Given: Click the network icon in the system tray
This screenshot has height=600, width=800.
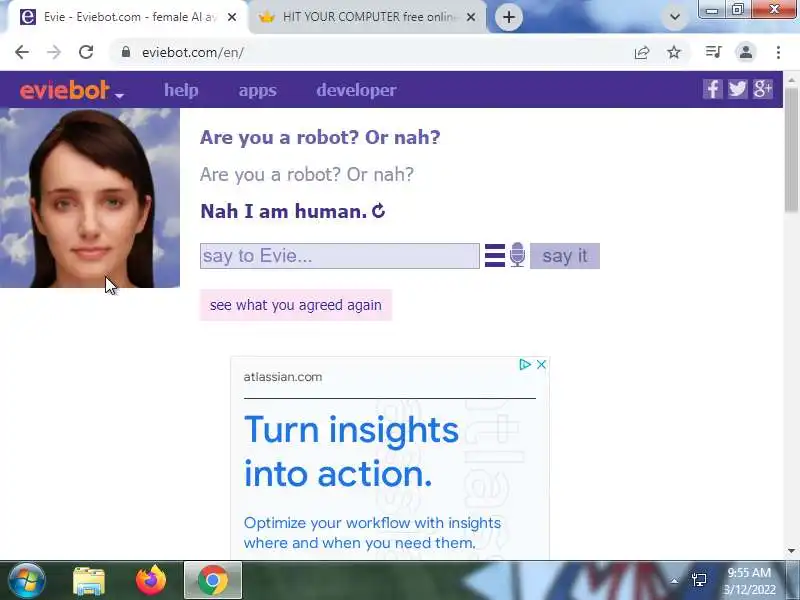Looking at the screenshot, I should [x=699, y=580].
